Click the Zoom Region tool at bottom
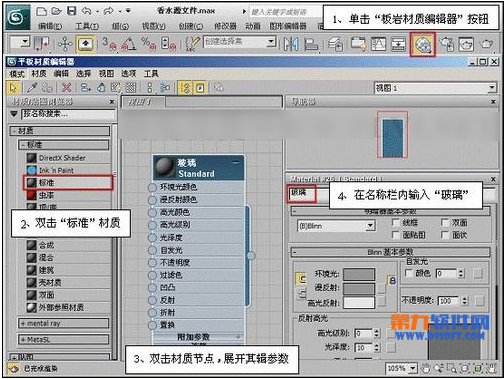Image resolution: width=504 pixels, height=379 pixels. (452, 368)
